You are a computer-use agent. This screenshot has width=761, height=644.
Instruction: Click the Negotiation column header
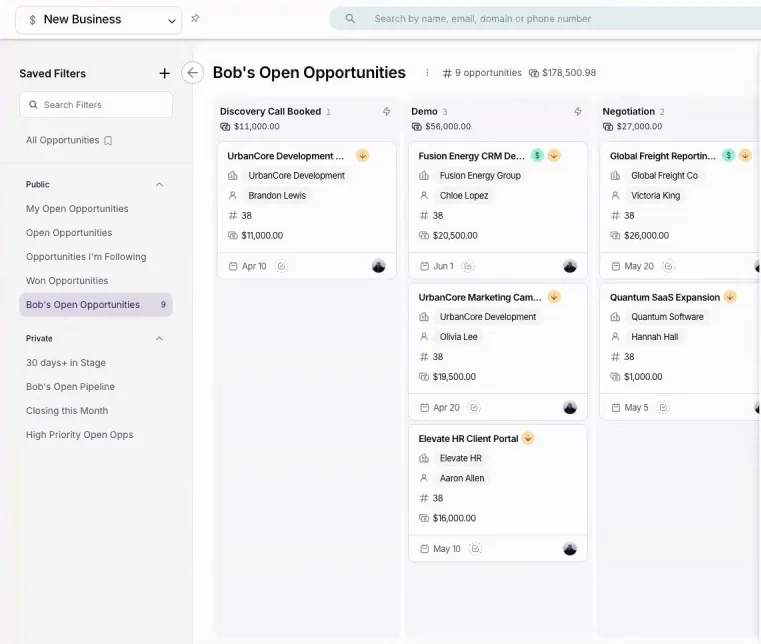point(629,111)
